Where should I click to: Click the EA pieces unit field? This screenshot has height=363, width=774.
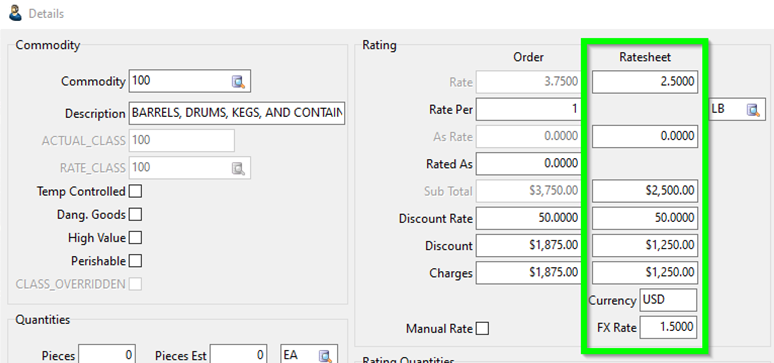(309, 355)
